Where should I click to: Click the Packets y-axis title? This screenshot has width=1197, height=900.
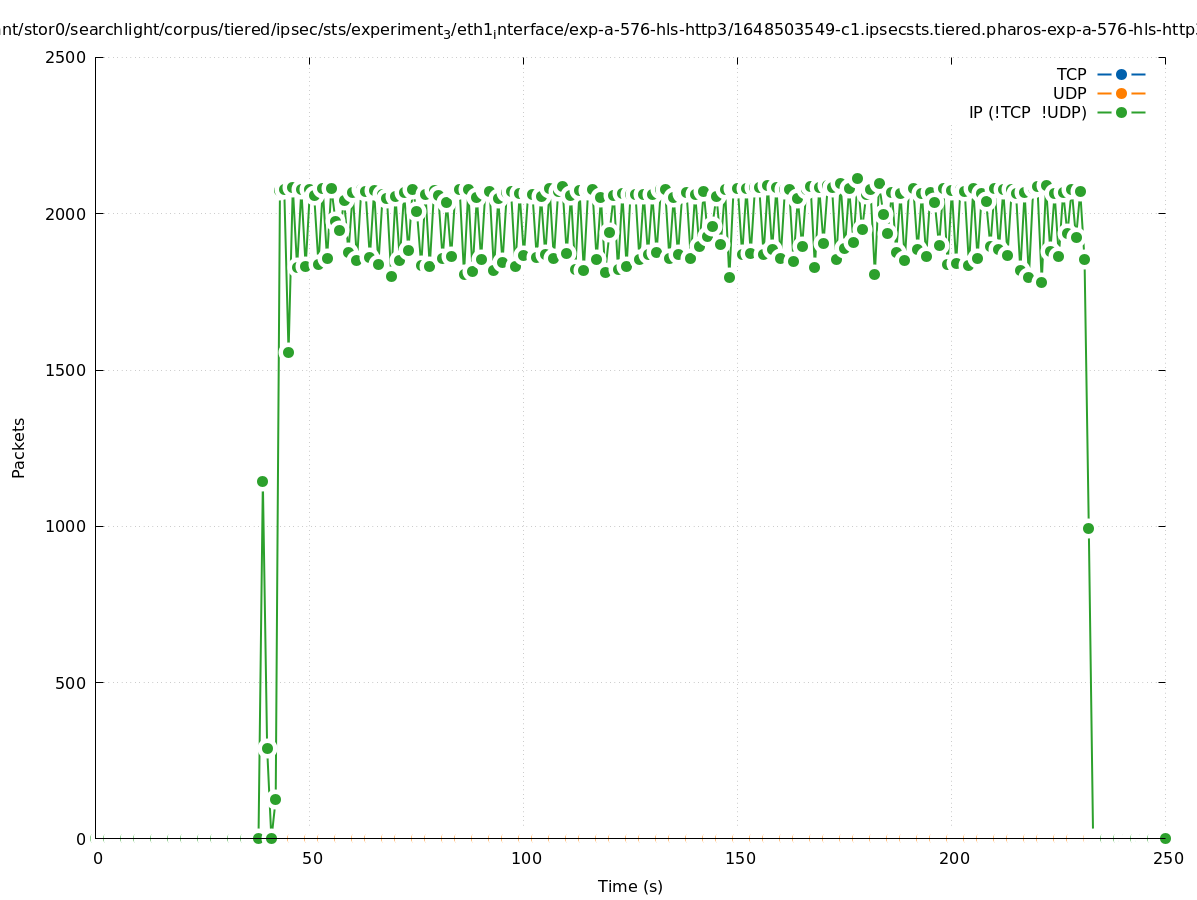pyautogui.click(x=19, y=447)
